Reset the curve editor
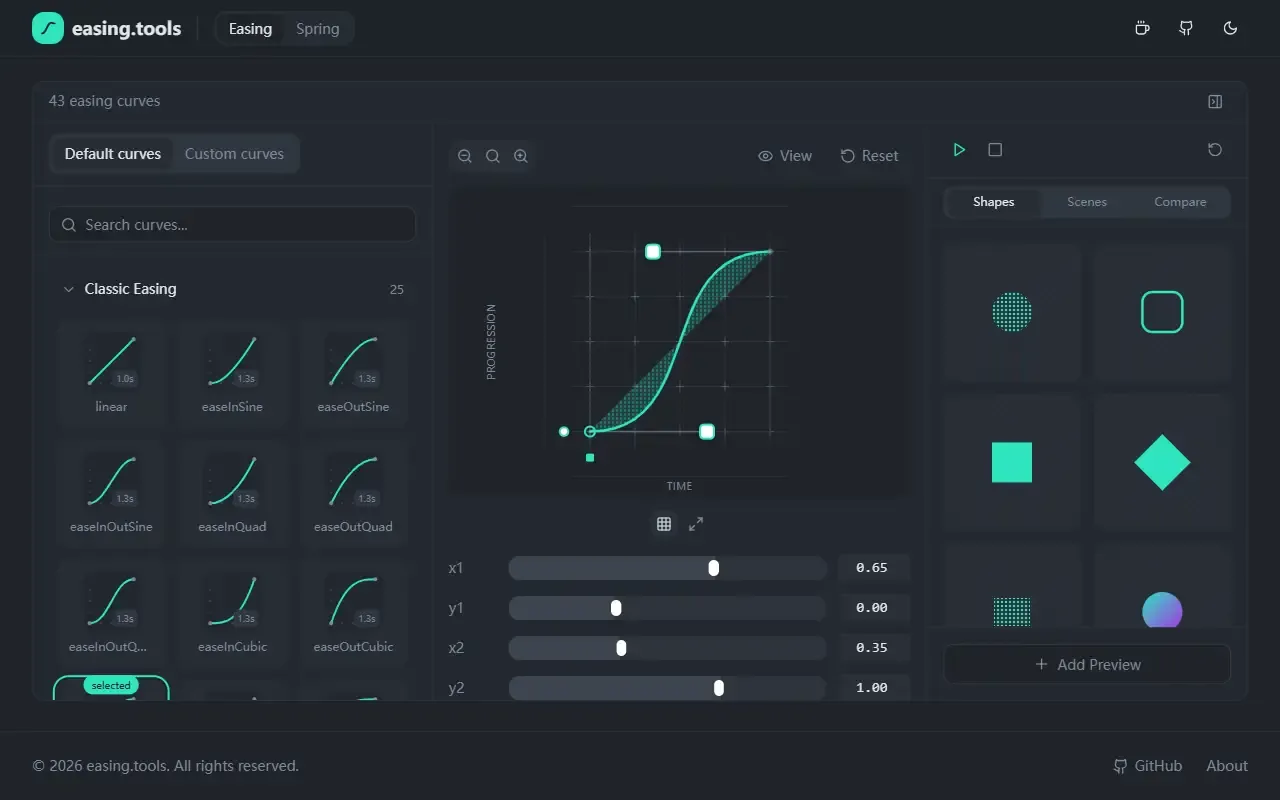This screenshot has height=800, width=1280. tap(869, 156)
